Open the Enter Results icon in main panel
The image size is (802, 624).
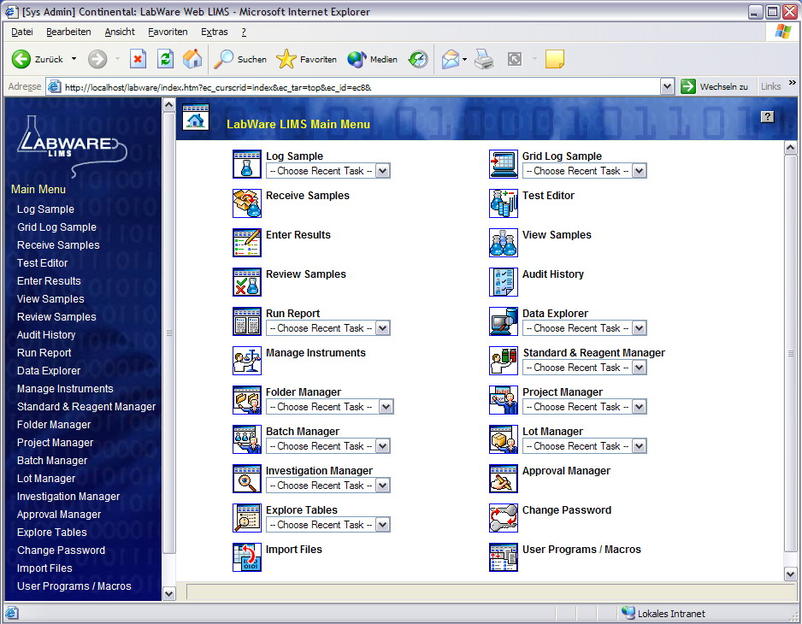click(247, 243)
